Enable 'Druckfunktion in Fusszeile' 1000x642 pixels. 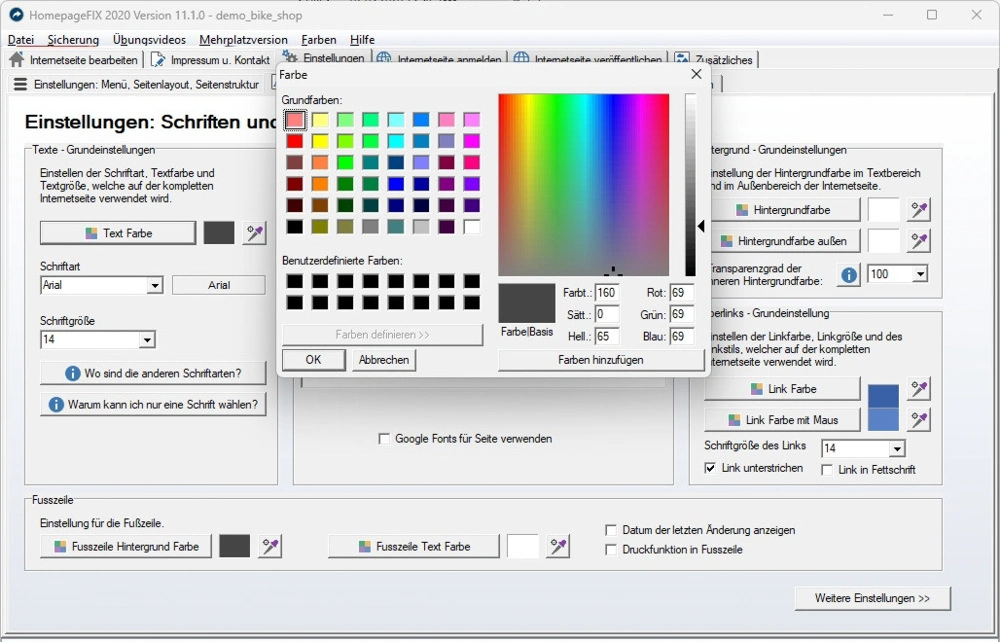[x=610, y=549]
